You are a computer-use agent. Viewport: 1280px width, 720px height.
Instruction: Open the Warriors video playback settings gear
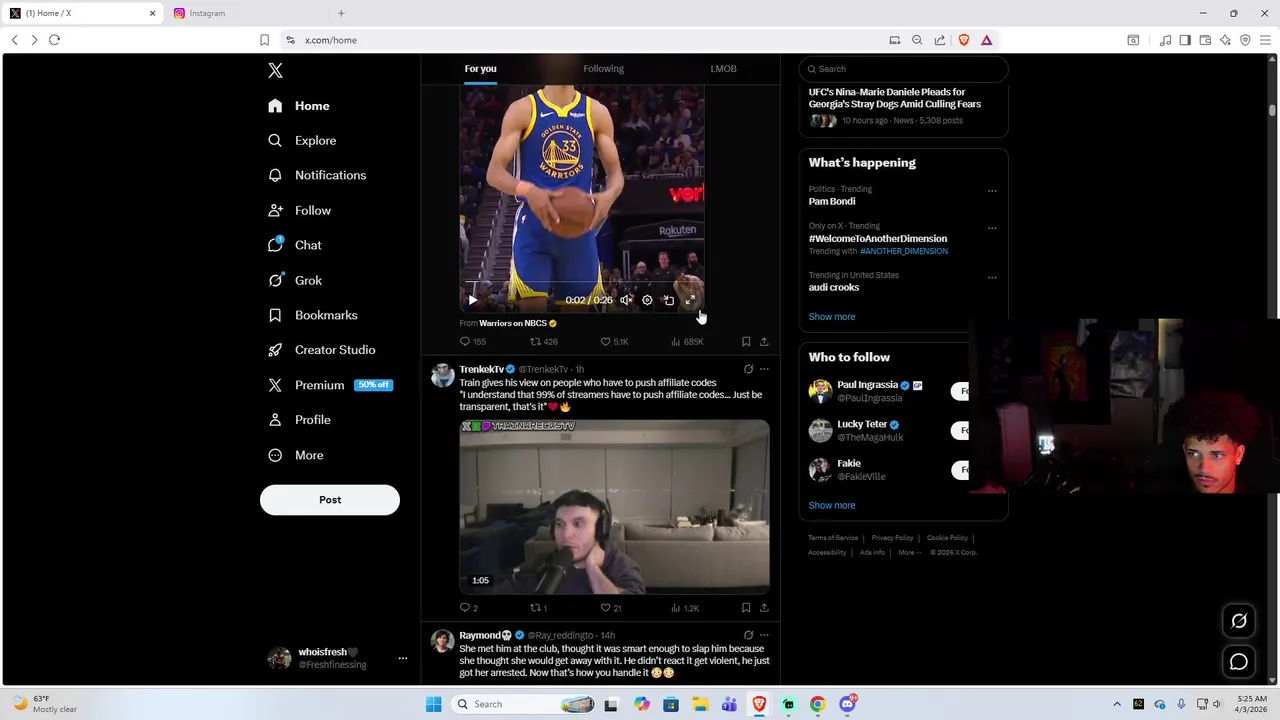coord(647,300)
